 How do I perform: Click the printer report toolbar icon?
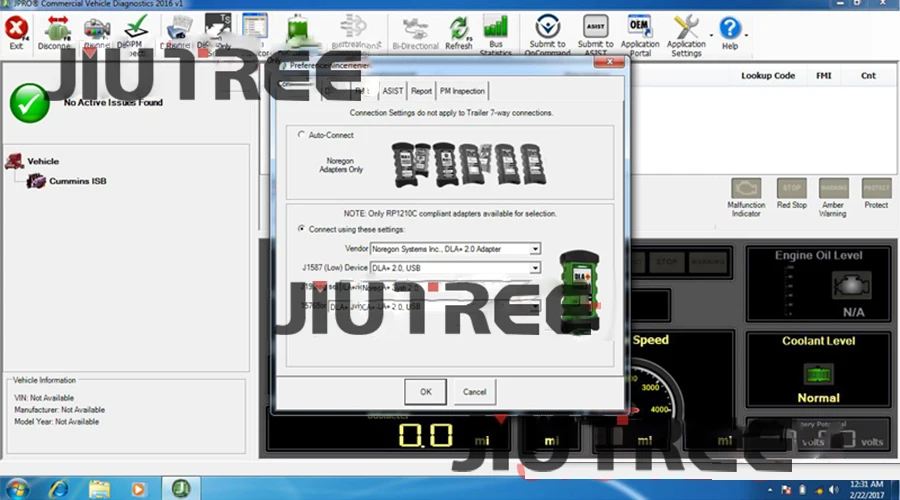[179, 28]
